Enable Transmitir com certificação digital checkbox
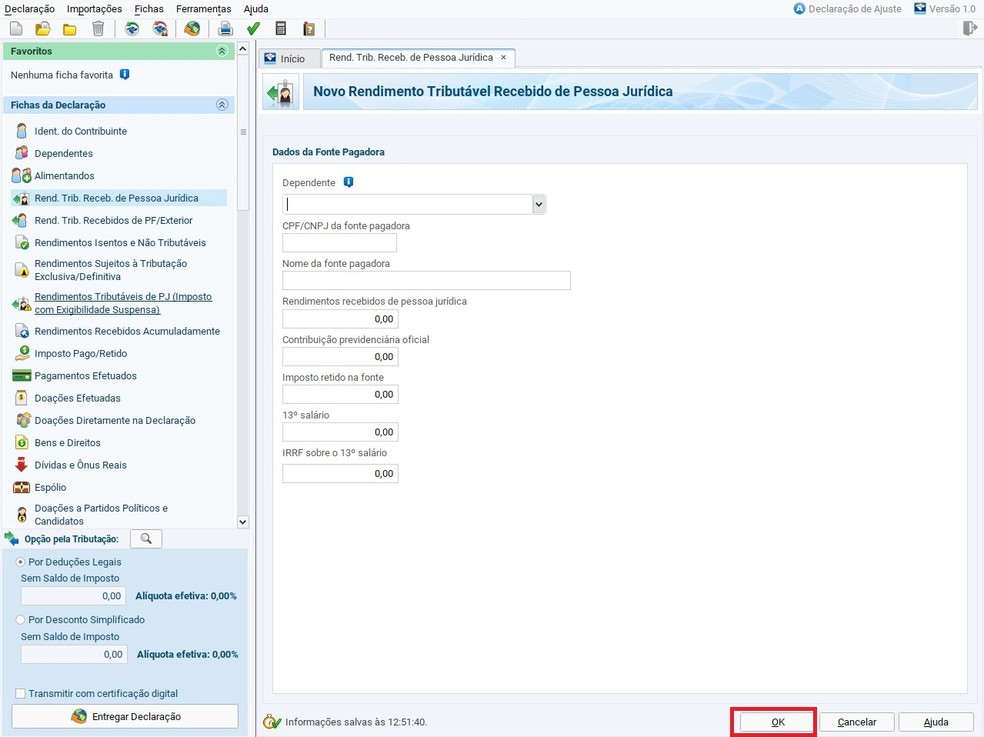 pyautogui.click(x=21, y=693)
